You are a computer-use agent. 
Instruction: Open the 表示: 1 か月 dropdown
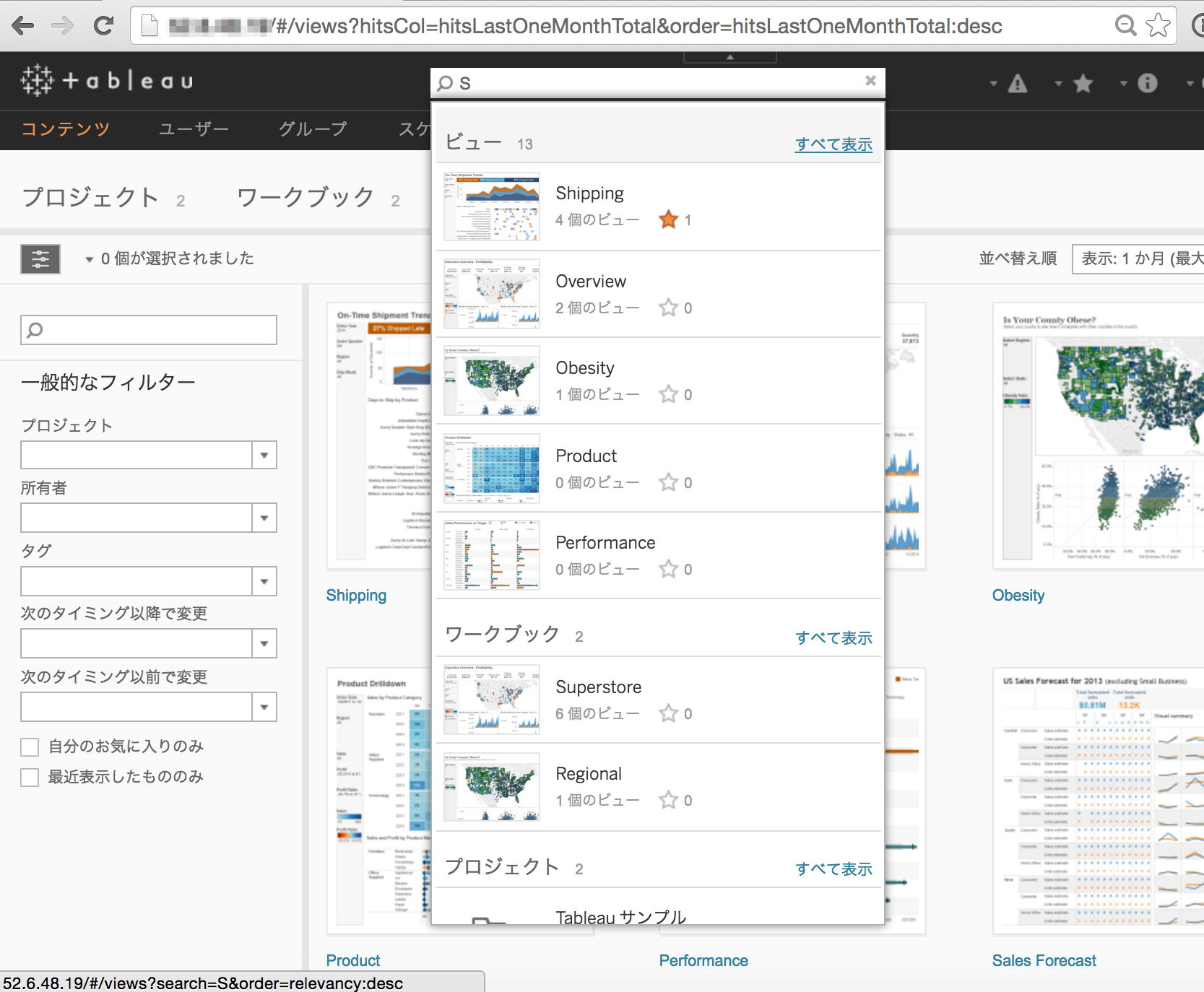tap(1136, 258)
